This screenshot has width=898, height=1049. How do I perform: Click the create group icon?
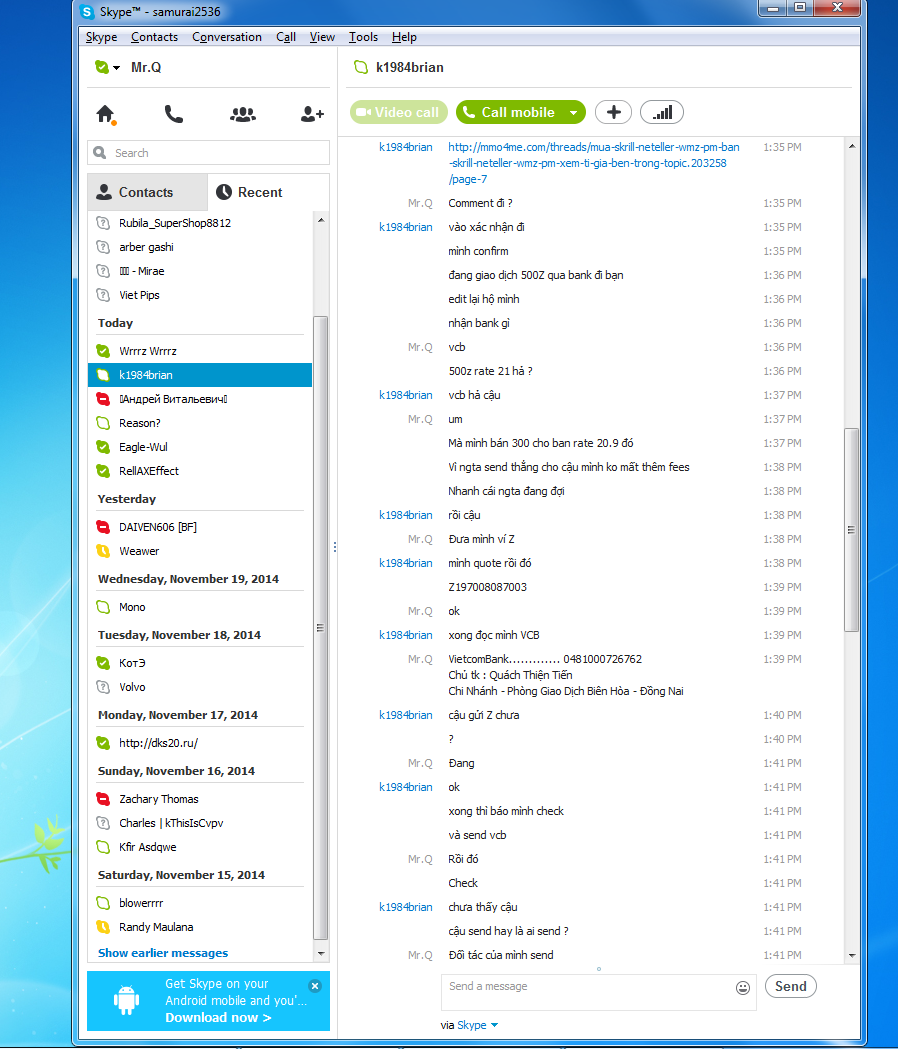pos(242,114)
